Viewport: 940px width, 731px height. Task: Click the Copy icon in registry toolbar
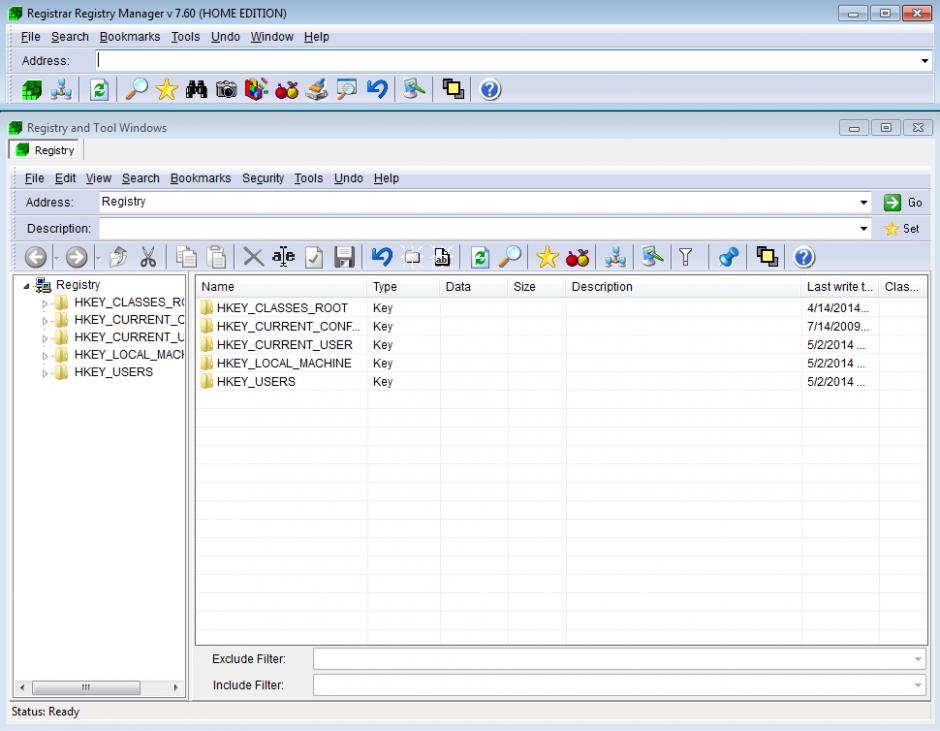(x=186, y=257)
